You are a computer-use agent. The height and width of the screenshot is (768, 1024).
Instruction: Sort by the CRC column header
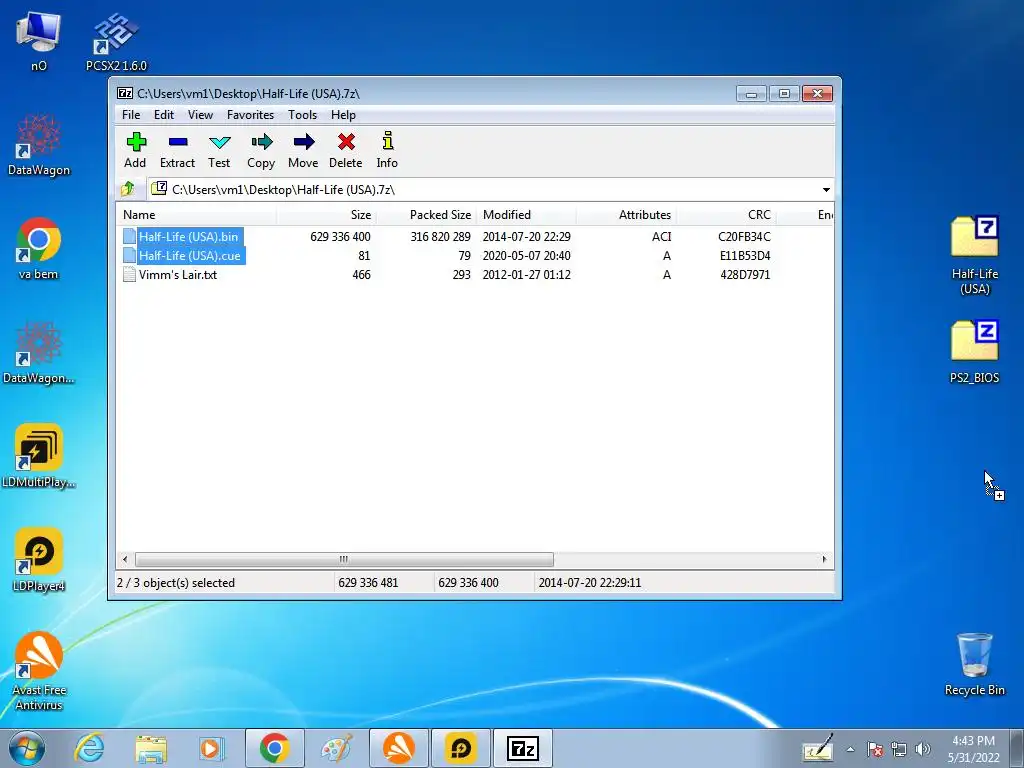click(x=726, y=215)
